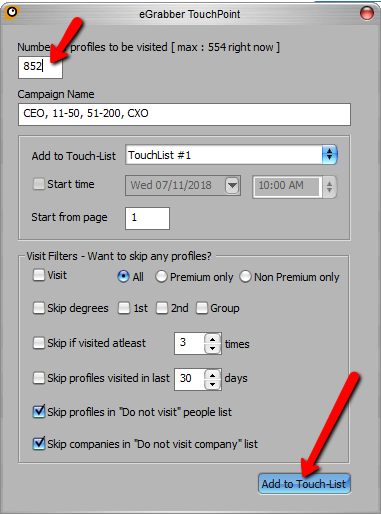The width and height of the screenshot is (381, 514).
Task: Uncheck Skip companies in Do not visit company list
Action: point(39,443)
